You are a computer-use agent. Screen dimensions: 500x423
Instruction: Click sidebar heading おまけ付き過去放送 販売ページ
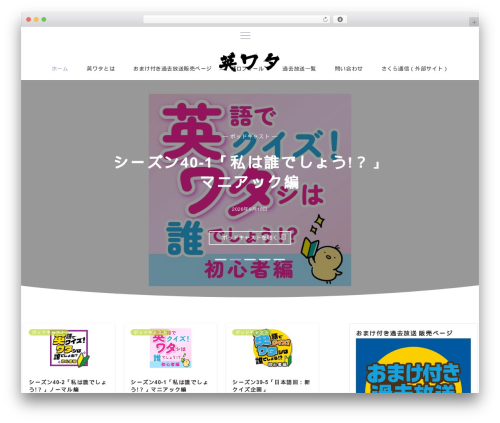404,333
